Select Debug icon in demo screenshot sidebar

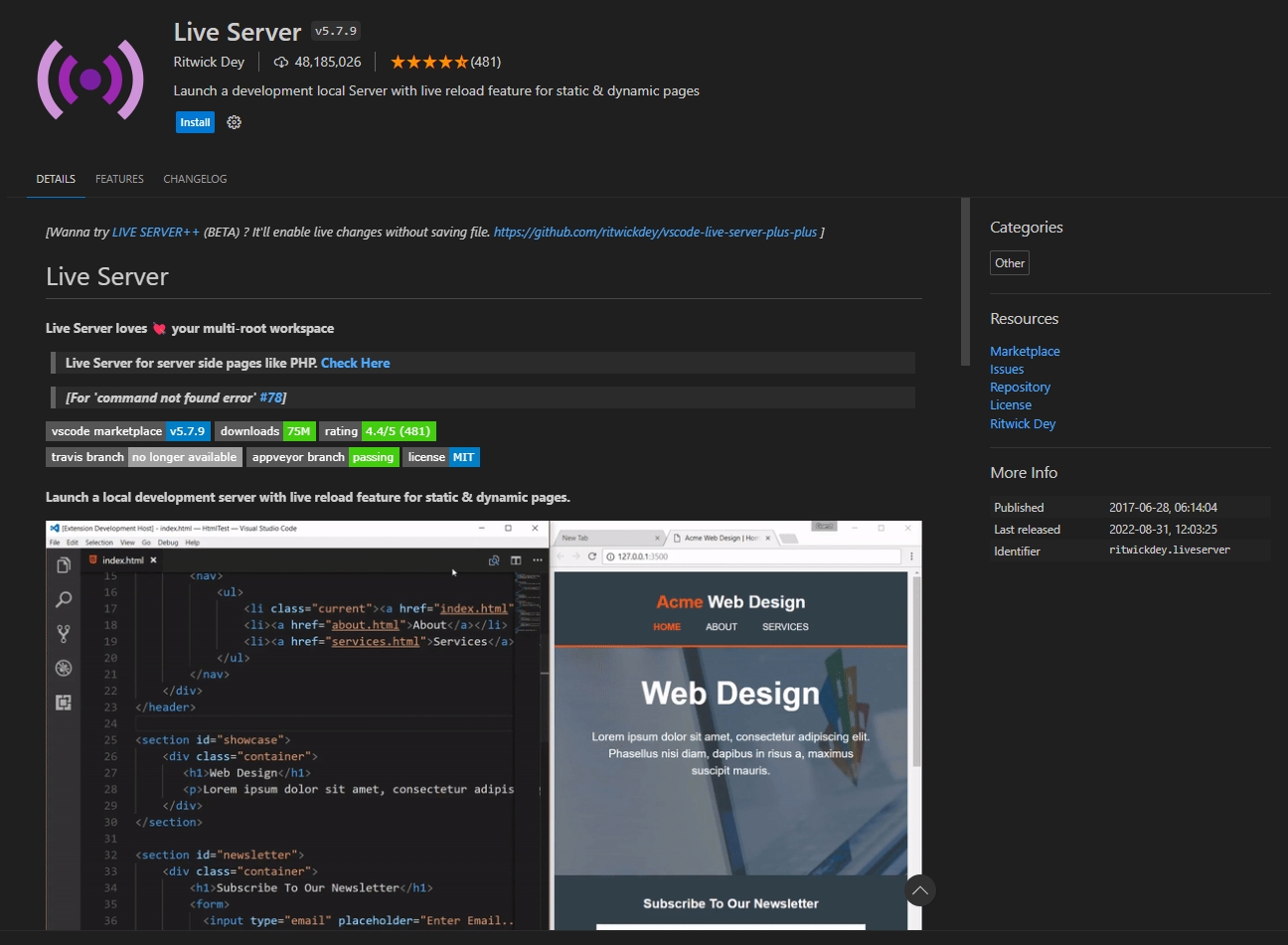[64, 668]
